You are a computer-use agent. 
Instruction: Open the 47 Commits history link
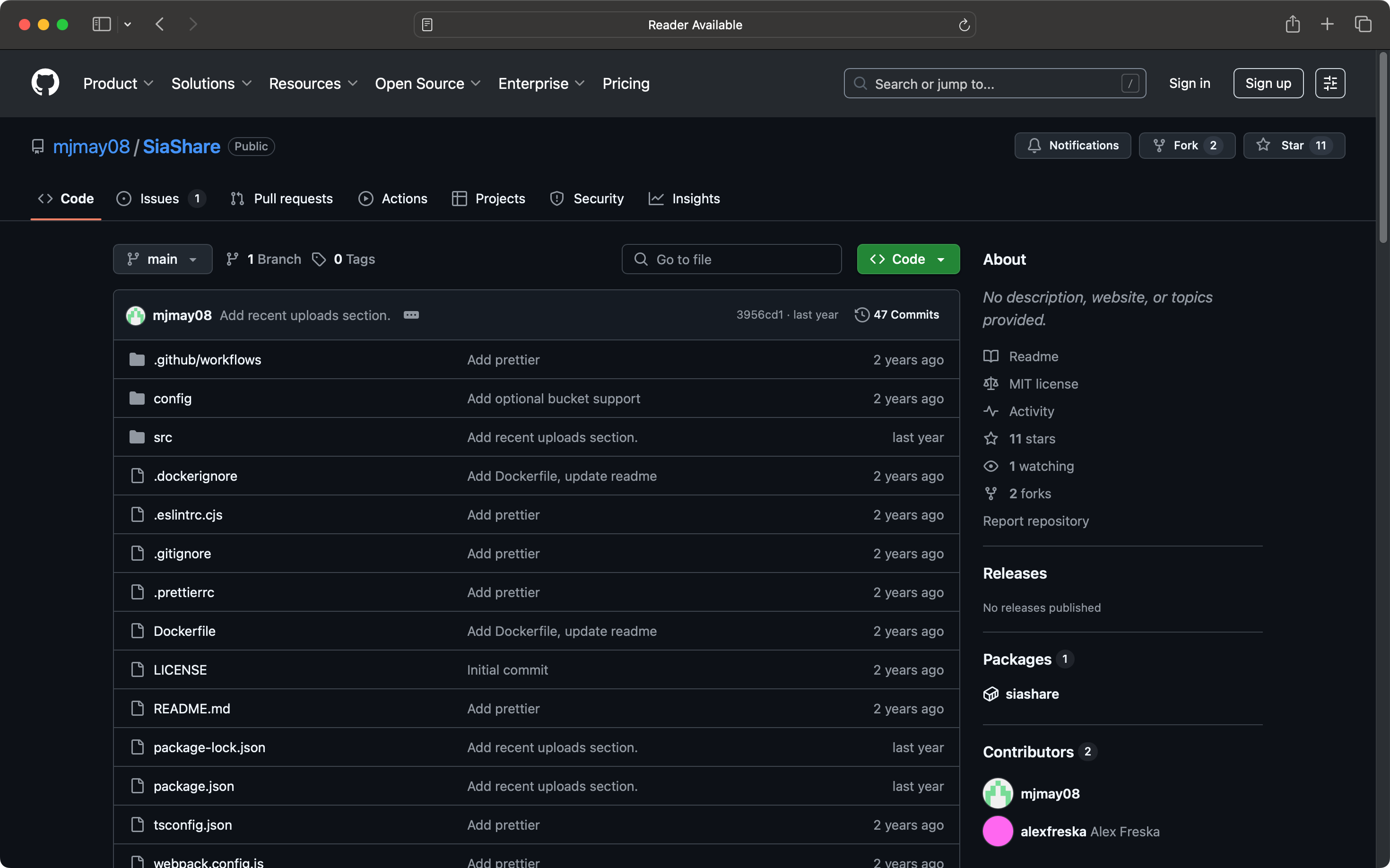coord(897,314)
